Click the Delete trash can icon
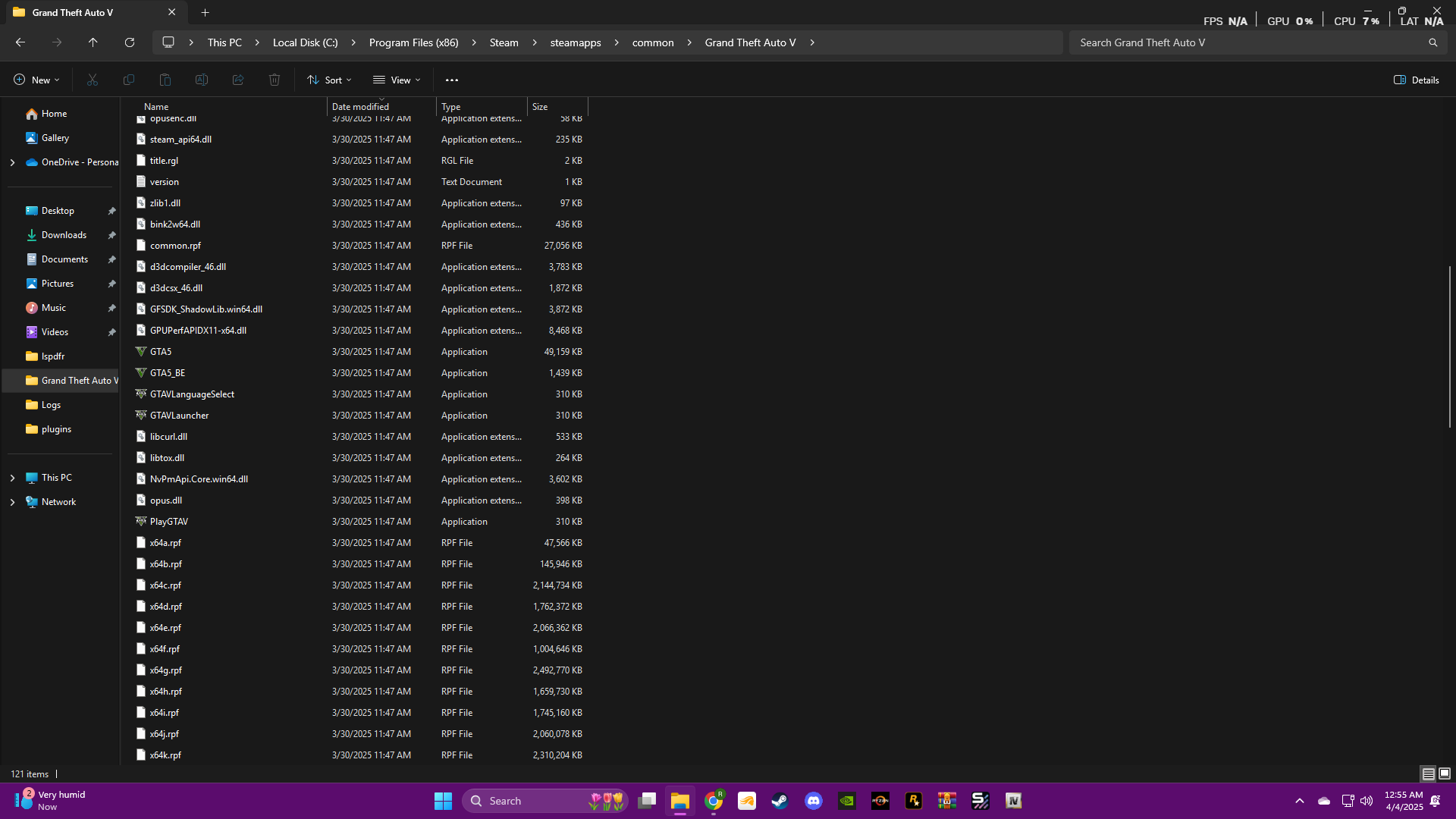 pos(275,80)
